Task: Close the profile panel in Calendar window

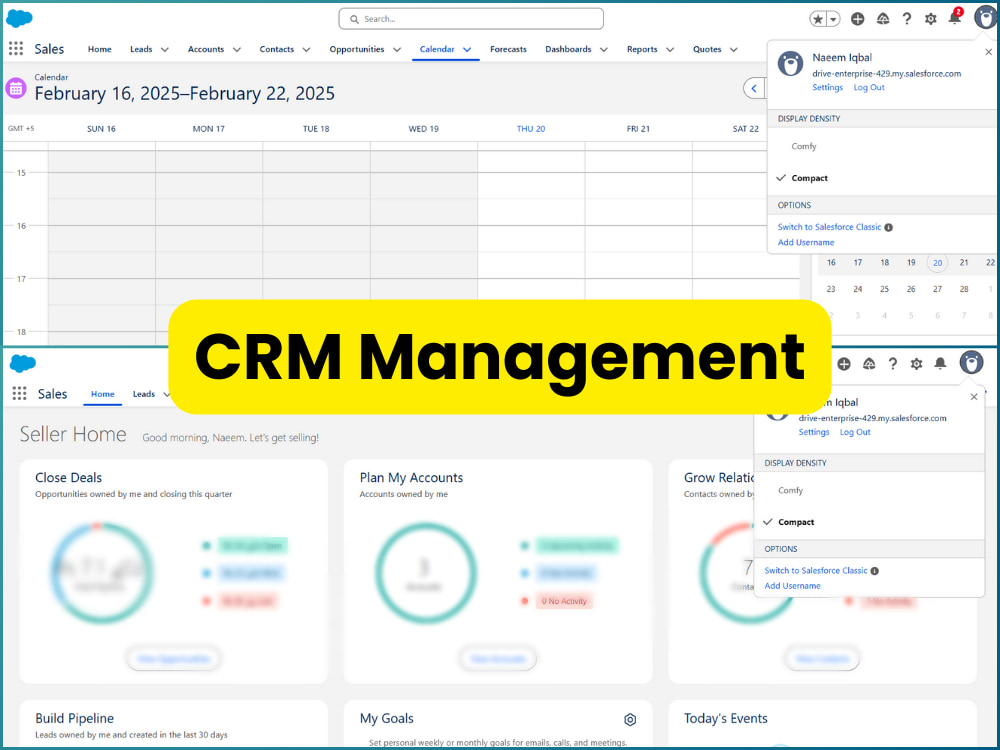Action: (989, 52)
